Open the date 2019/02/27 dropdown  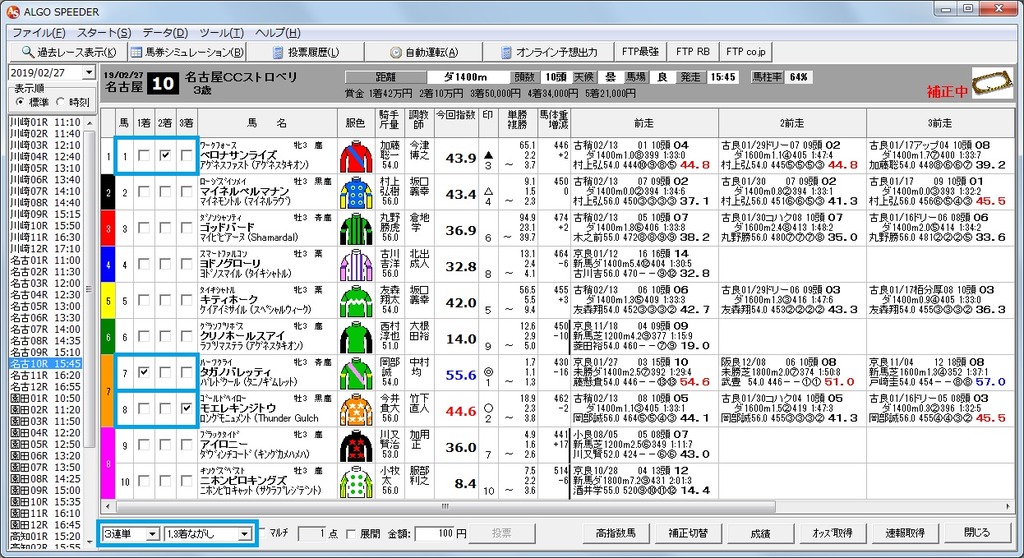click(x=89, y=73)
